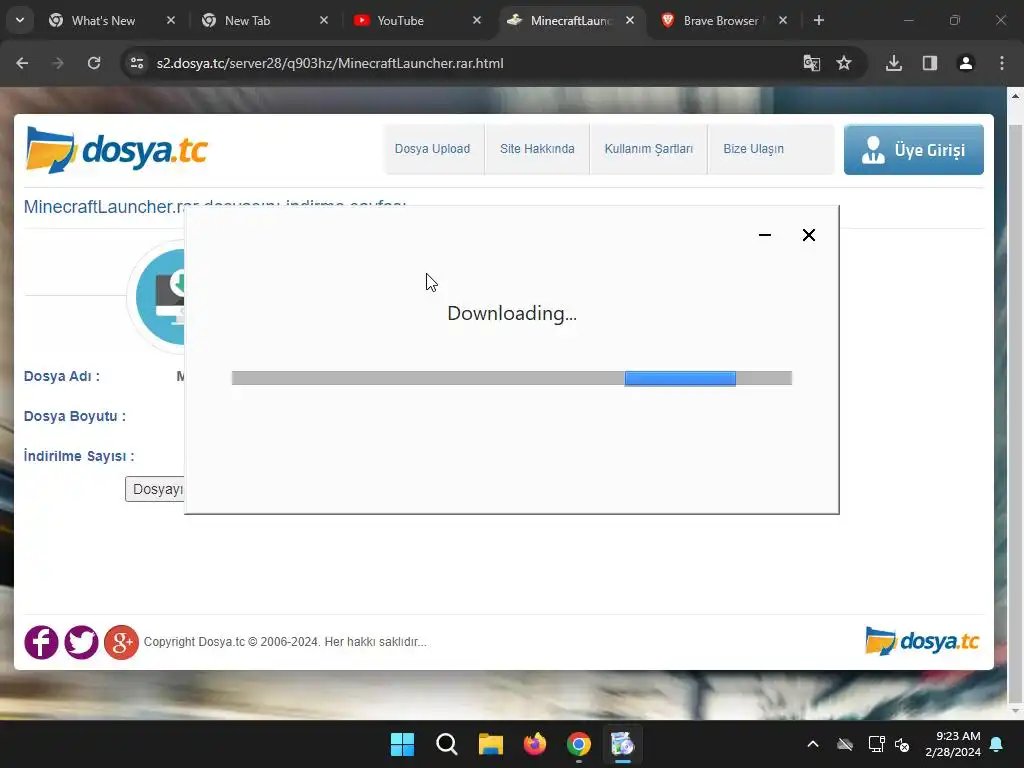The width and height of the screenshot is (1024, 768).
Task: Click the Dosya Boyutu label
Action: coord(74,416)
